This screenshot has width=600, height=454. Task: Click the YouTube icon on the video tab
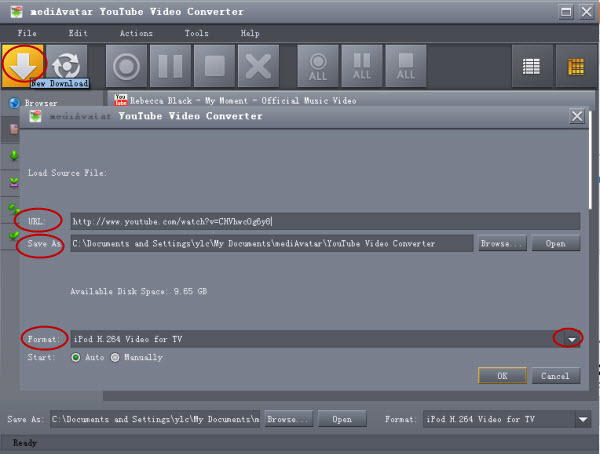tap(121, 100)
